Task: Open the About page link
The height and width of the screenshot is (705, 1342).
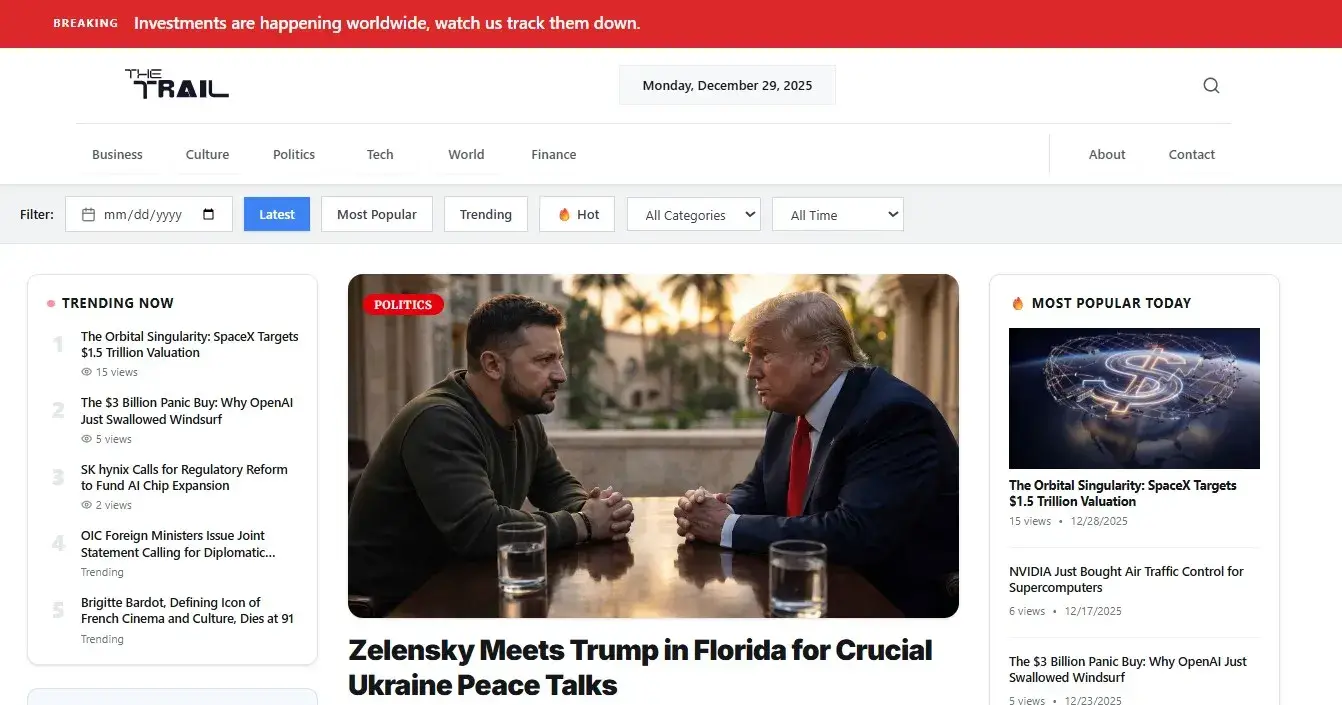Action: click(1107, 154)
